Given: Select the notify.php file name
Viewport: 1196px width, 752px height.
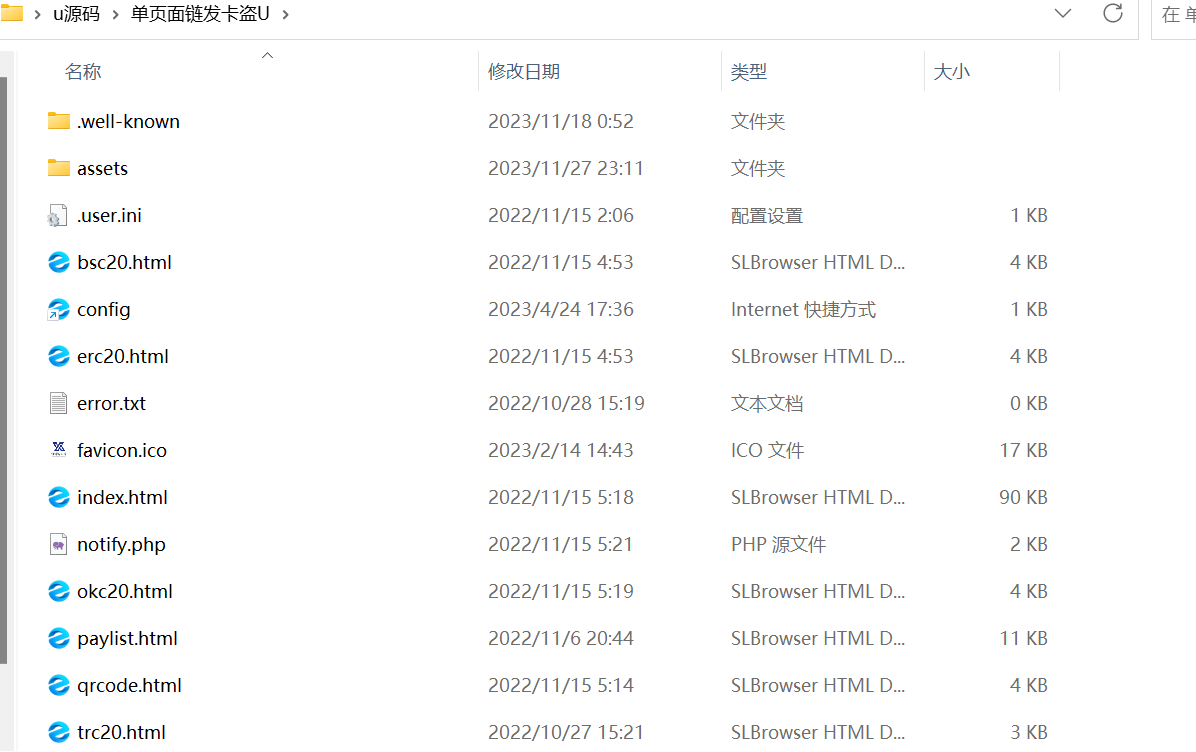Looking at the screenshot, I should (121, 545).
